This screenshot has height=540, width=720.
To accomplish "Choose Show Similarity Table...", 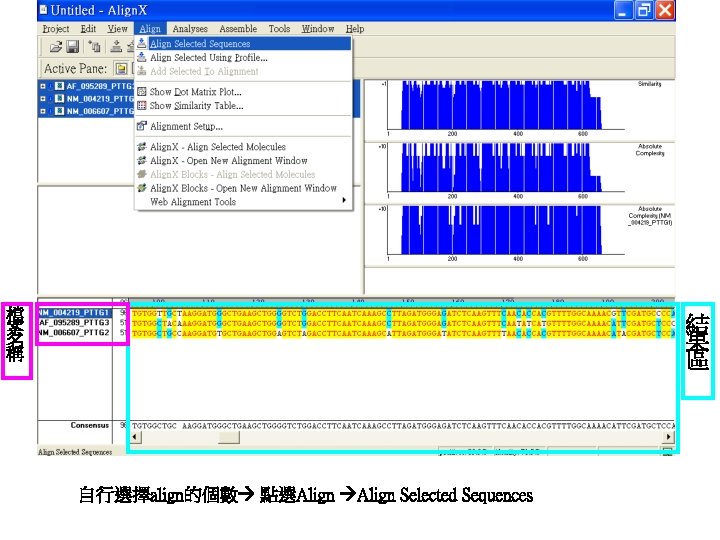I will pos(243,106).
